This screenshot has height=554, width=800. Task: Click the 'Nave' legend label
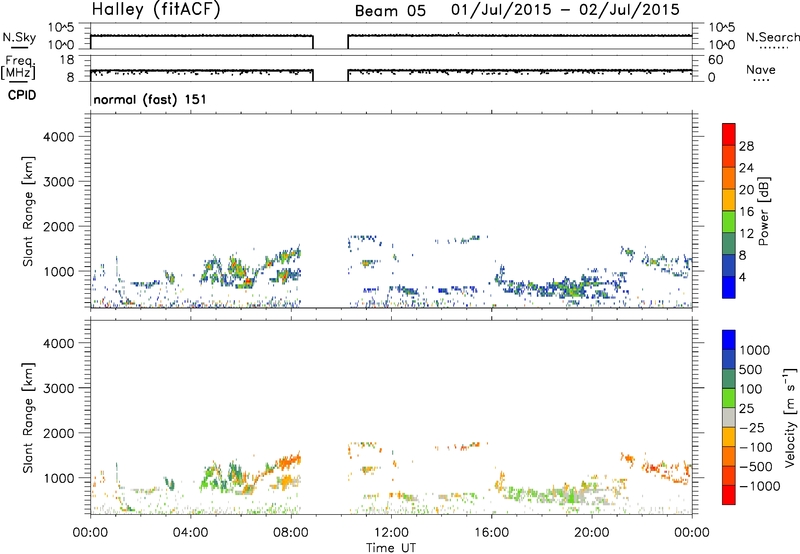pyautogui.click(x=760, y=69)
